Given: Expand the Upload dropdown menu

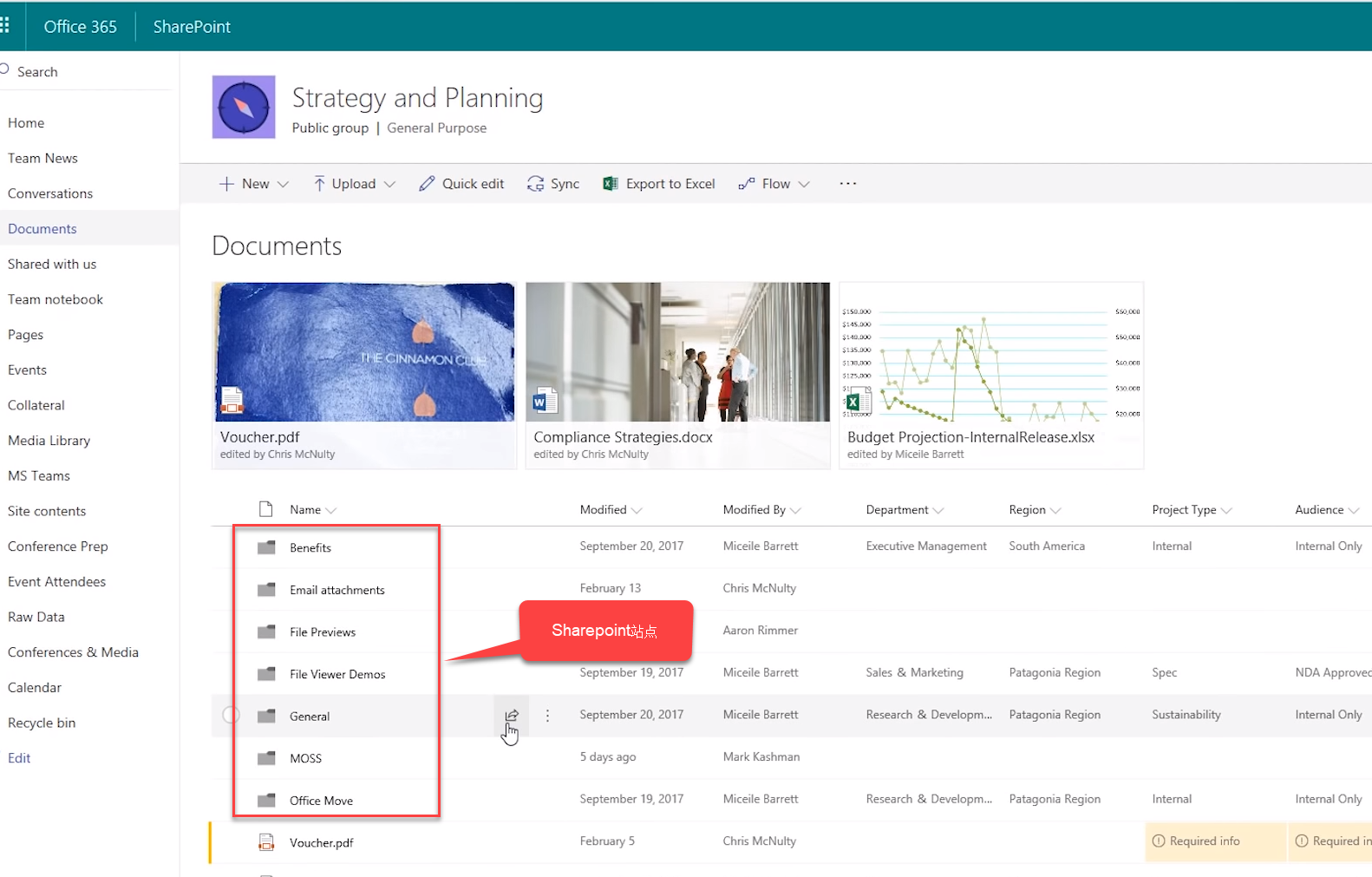Looking at the screenshot, I should coord(355,184).
